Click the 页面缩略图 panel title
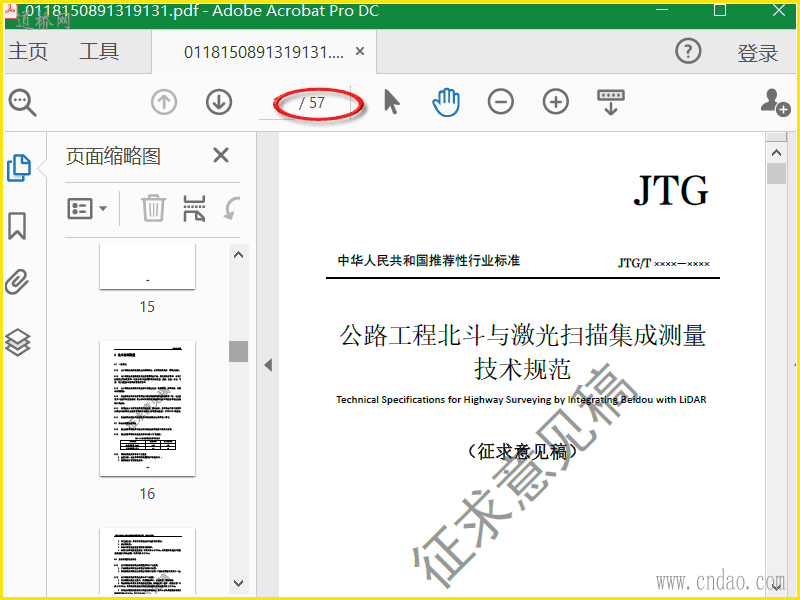The width and height of the screenshot is (800, 600). point(113,156)
